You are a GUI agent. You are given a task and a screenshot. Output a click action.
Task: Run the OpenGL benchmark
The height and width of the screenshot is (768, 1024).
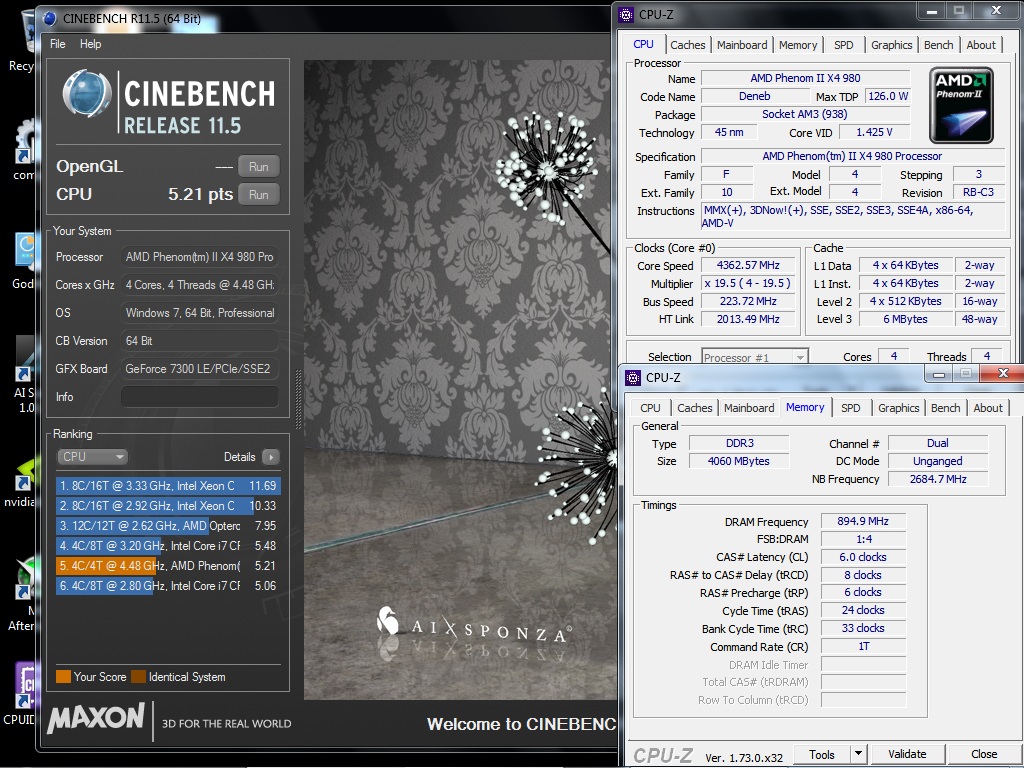(259, 167)
